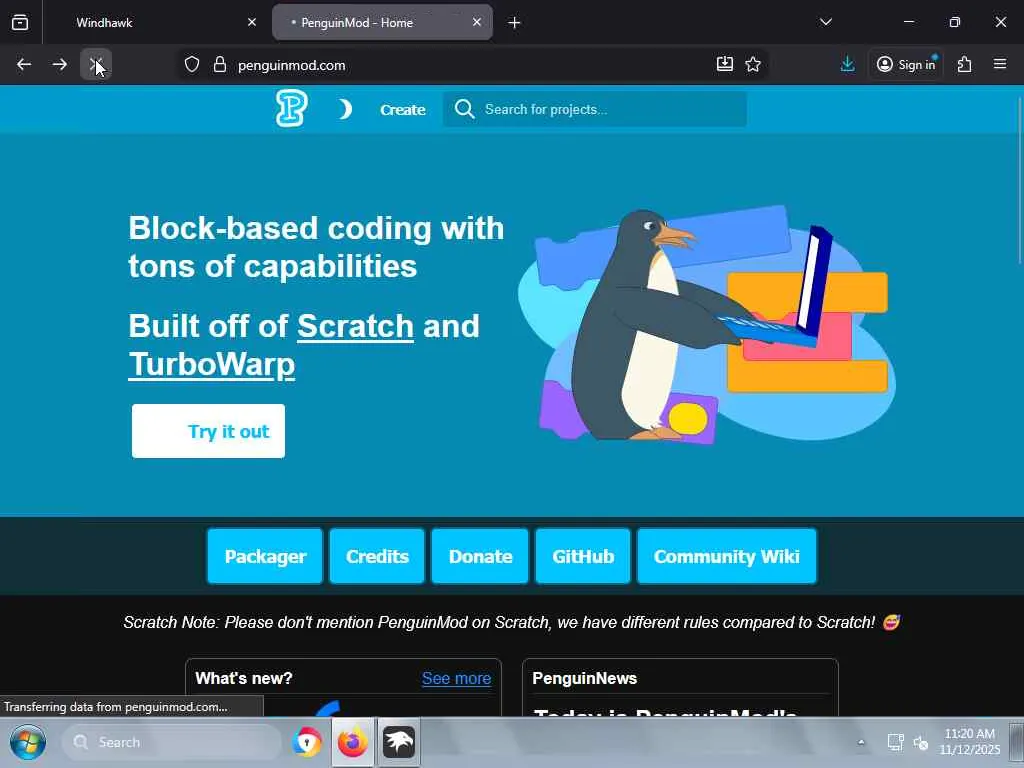Screen dimensions: 1024x768
Task: Open the GitHub button
Action: (583, 556)
